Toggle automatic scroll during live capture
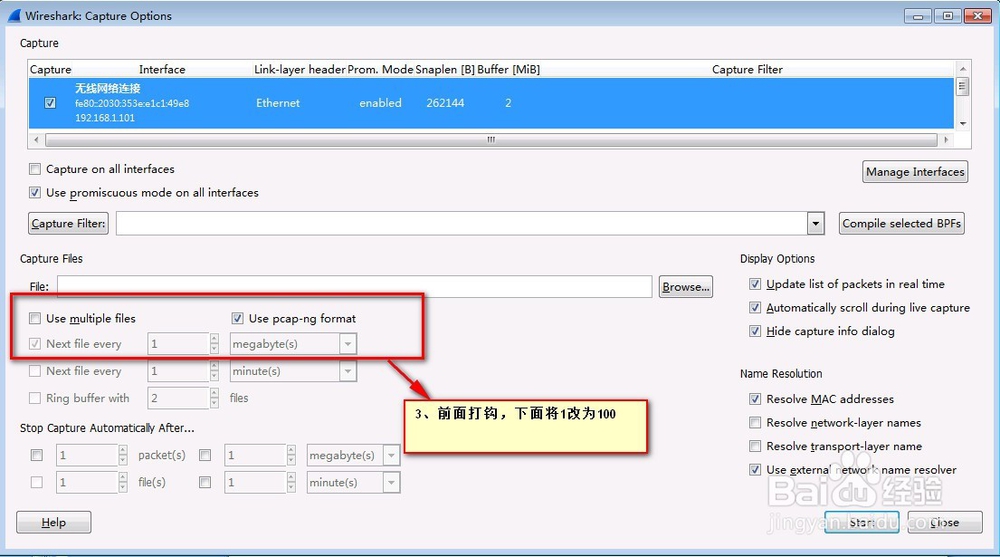Image resolution: width=1000 pixels, height=557 pixels. (x=755, y=308)
